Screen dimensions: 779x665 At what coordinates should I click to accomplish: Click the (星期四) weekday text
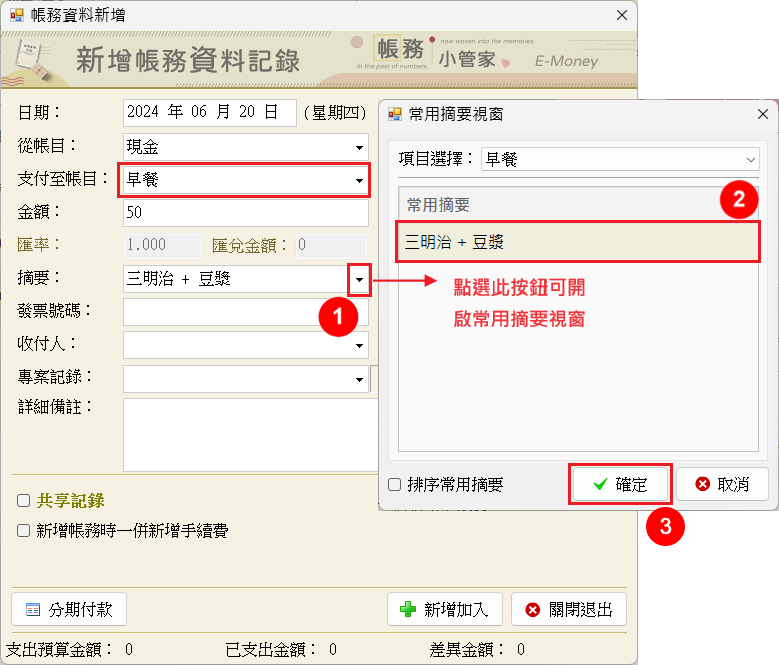pos(335,113)
